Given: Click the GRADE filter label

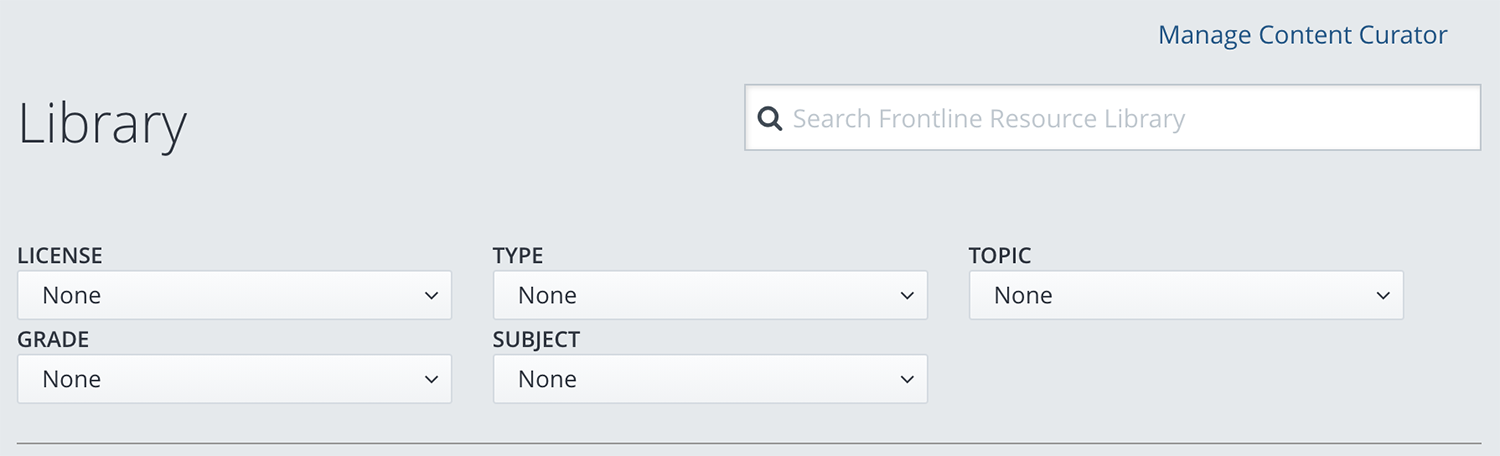Looking at the screenshot, I should click(x=53, y=340).
